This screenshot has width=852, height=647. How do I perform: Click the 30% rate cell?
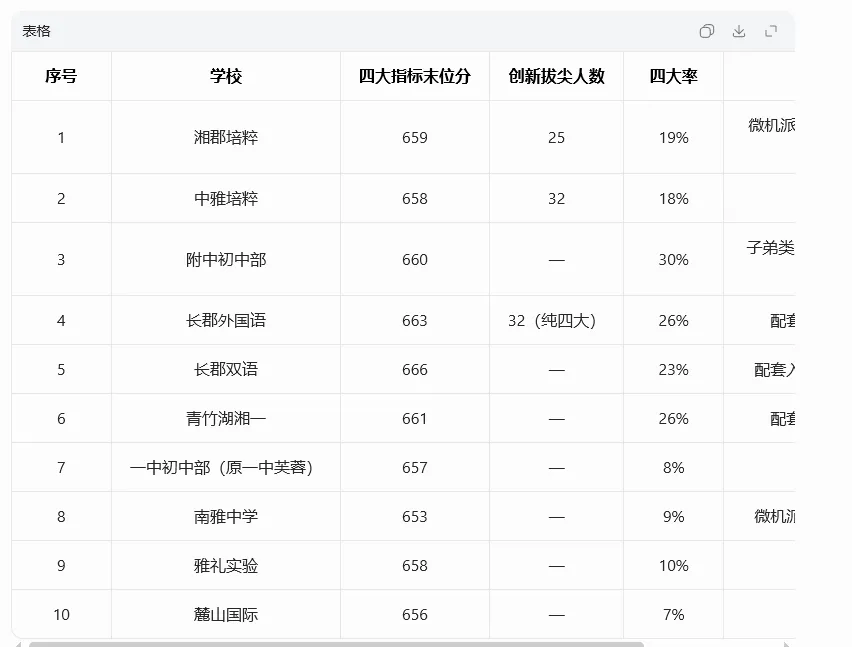(673, 259)
